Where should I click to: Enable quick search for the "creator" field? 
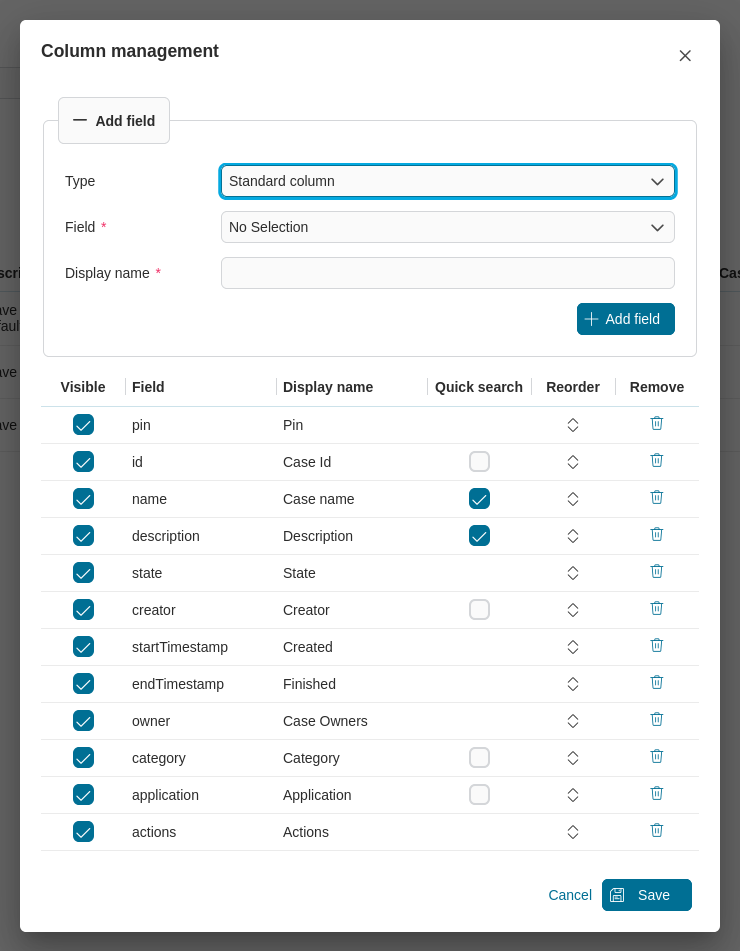479,609
